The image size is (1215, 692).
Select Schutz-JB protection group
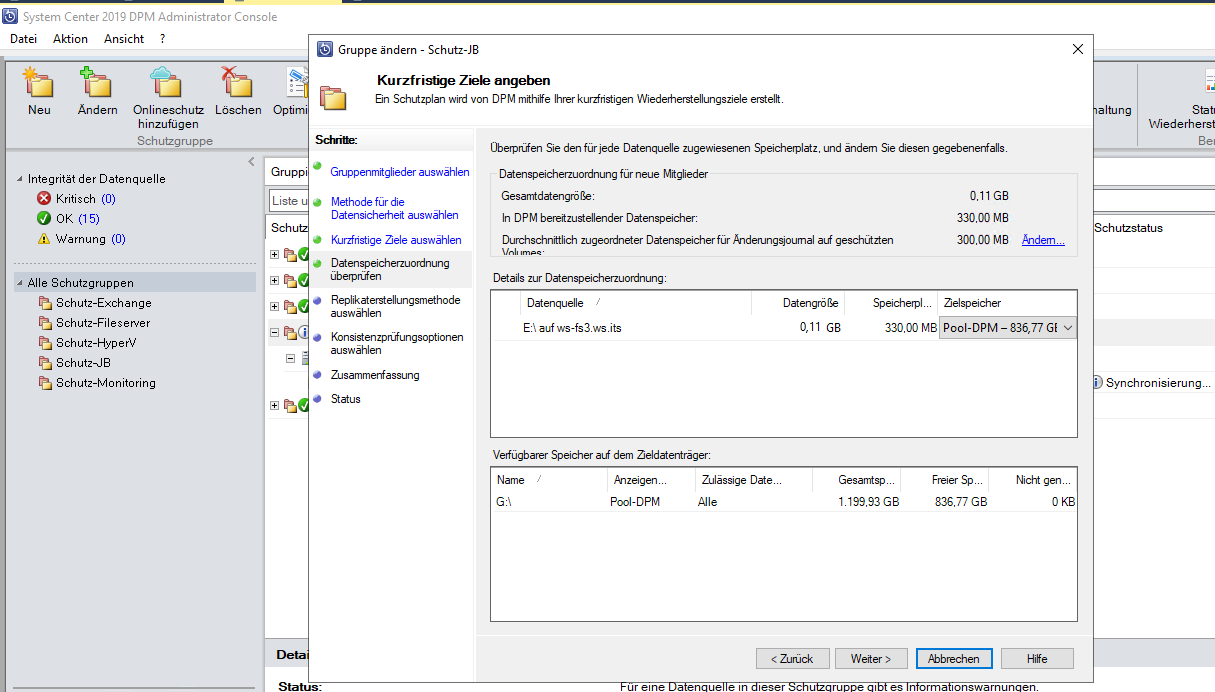82,363
